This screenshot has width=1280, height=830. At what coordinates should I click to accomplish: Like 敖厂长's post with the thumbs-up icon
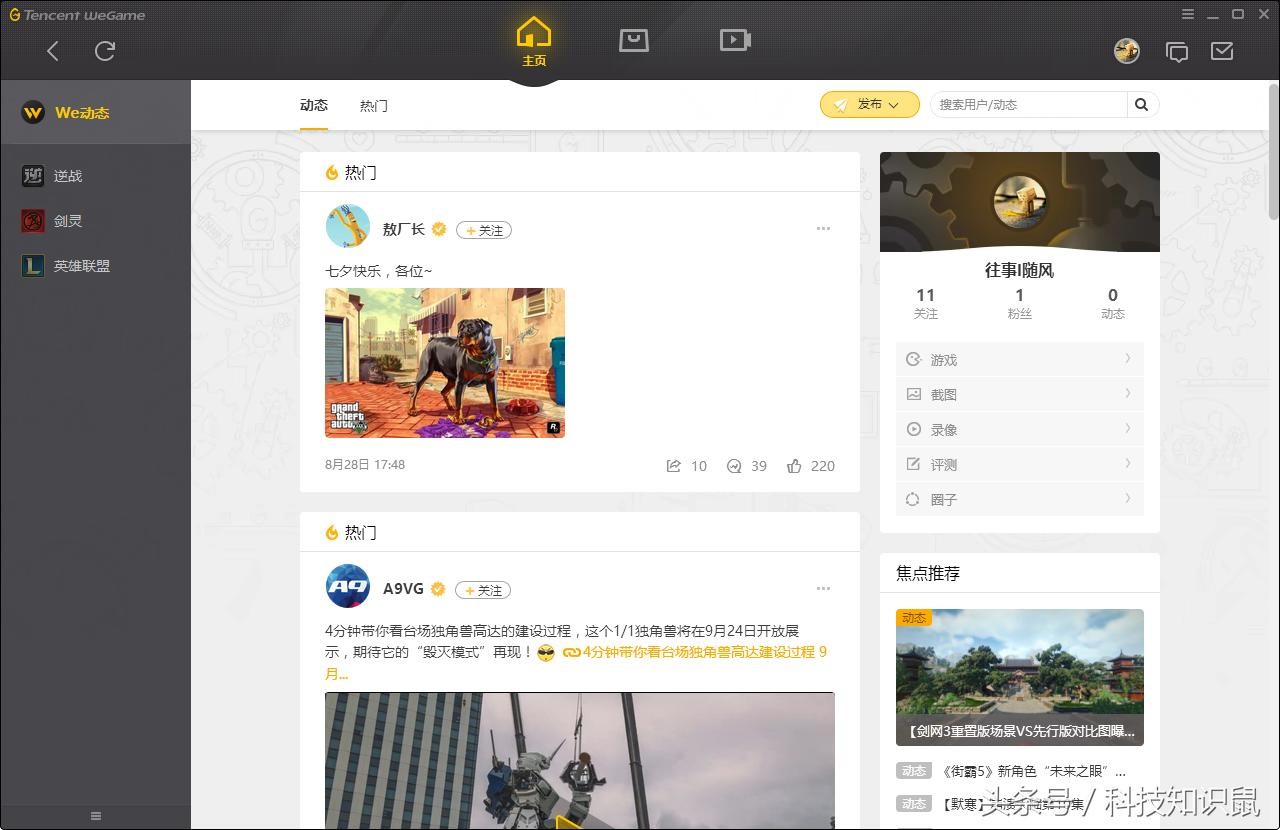(x=795, y=466)
